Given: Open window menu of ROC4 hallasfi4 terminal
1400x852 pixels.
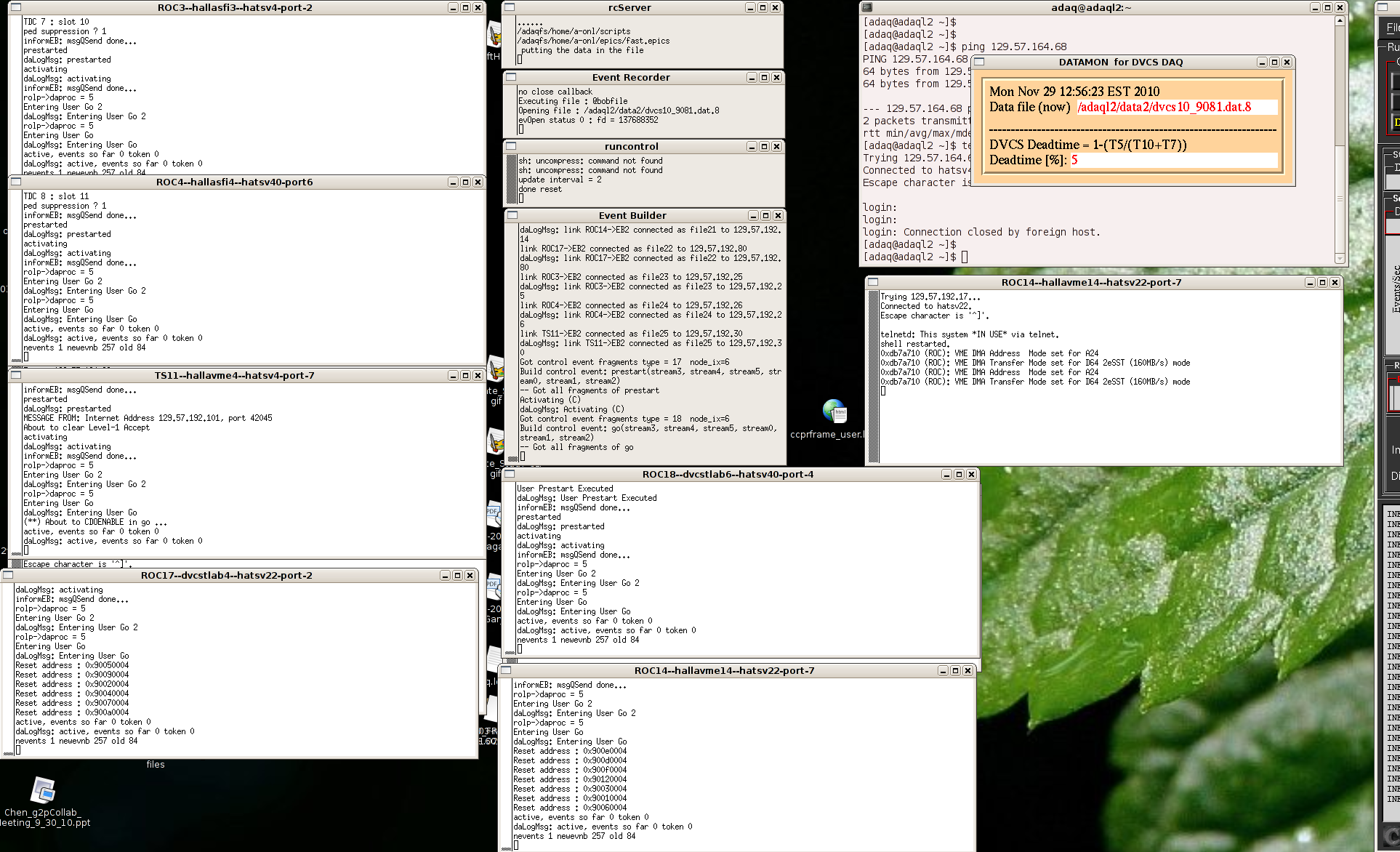Looking at the screenshot, I should (16, 182).
